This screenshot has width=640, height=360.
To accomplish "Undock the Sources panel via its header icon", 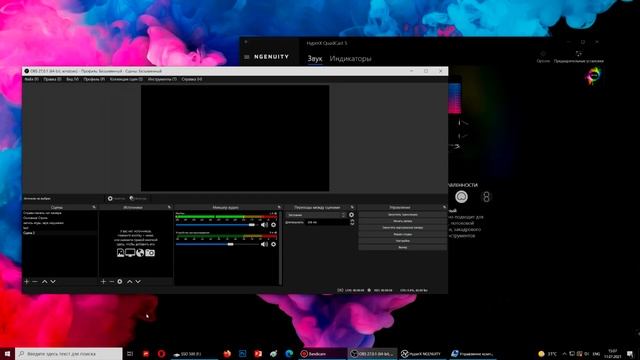I will 169,207.
